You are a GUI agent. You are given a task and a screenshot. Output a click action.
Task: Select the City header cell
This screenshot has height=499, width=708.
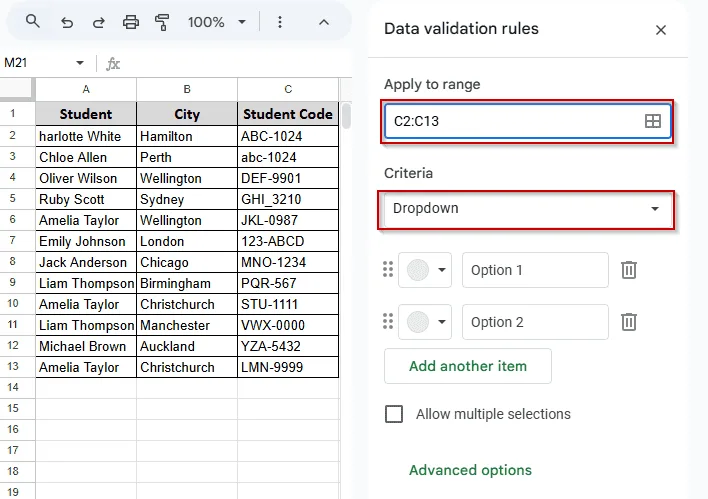point(187,114)
